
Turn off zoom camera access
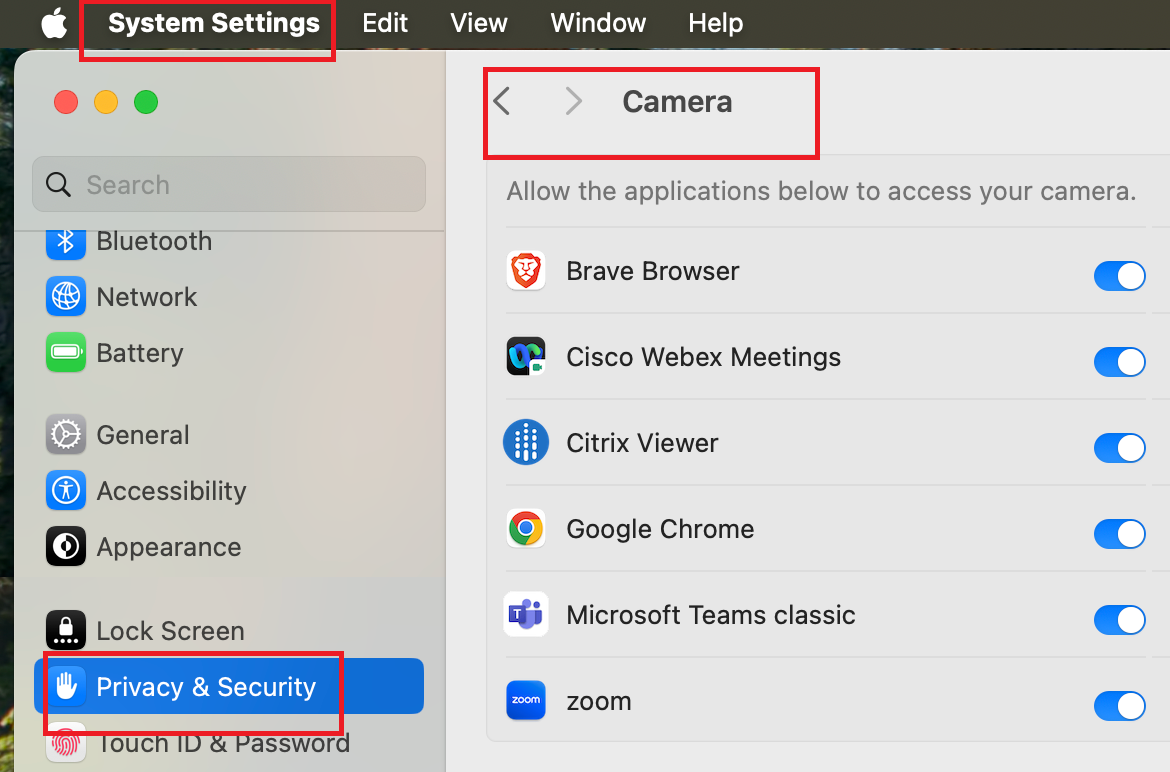1119,706
